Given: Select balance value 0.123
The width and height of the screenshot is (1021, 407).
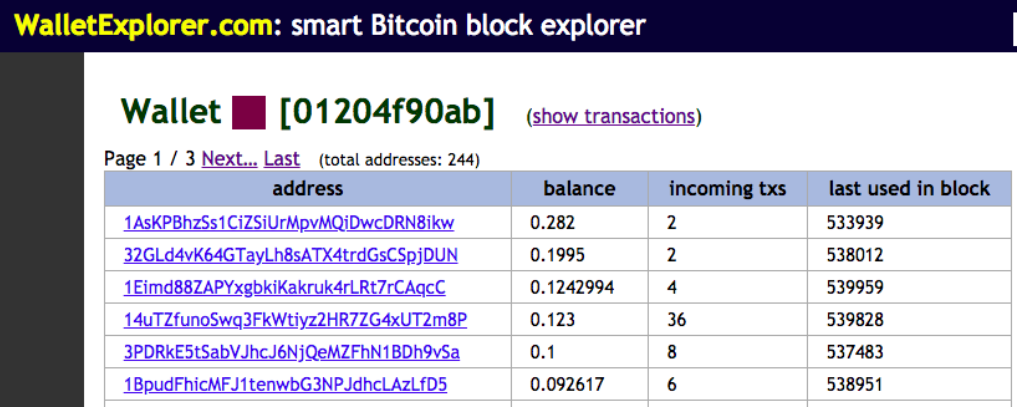Looking at the screenshot, I should pos(553,320).
